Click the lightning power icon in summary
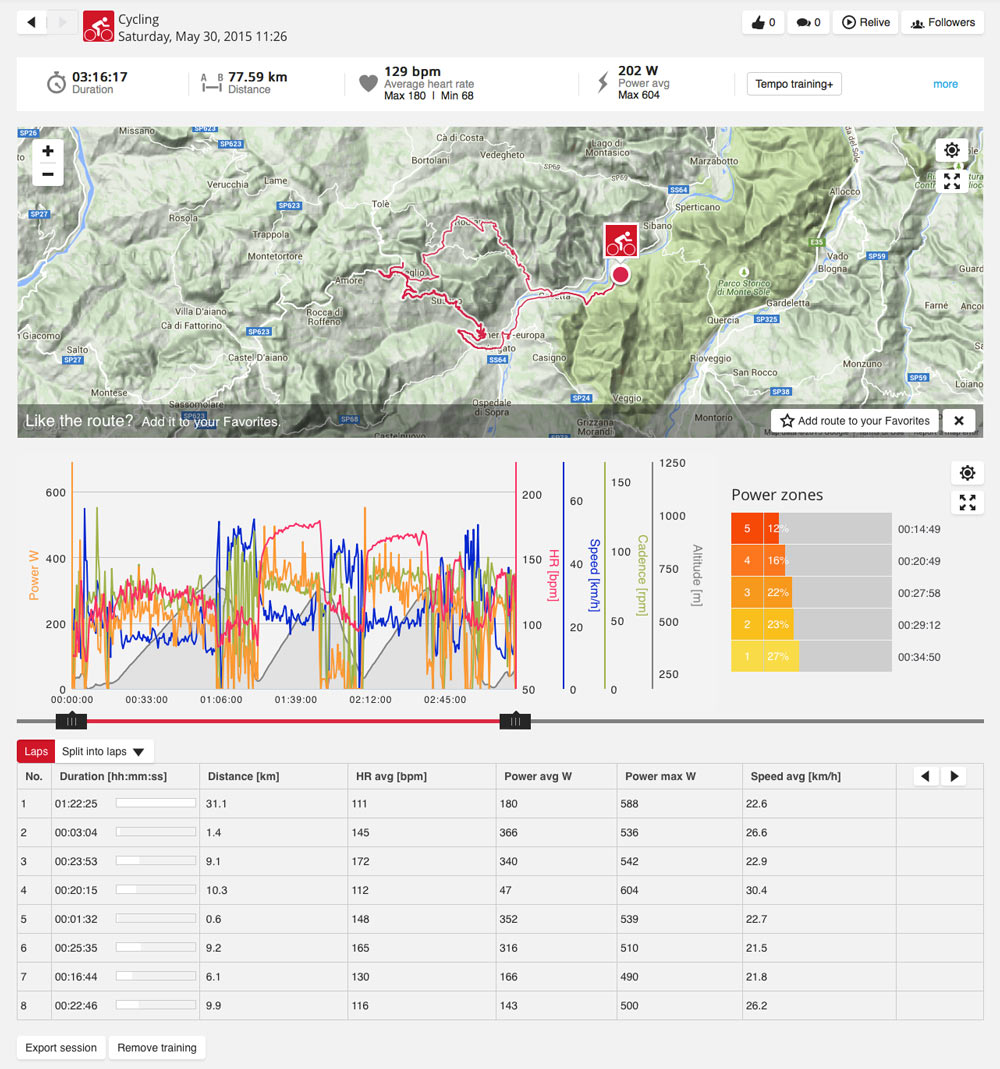The image size is (1000, 1069). [603, 82]
